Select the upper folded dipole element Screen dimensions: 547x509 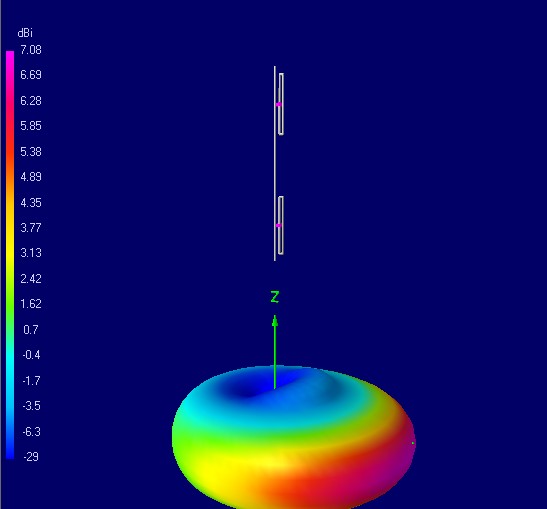(x=281, y=104)
